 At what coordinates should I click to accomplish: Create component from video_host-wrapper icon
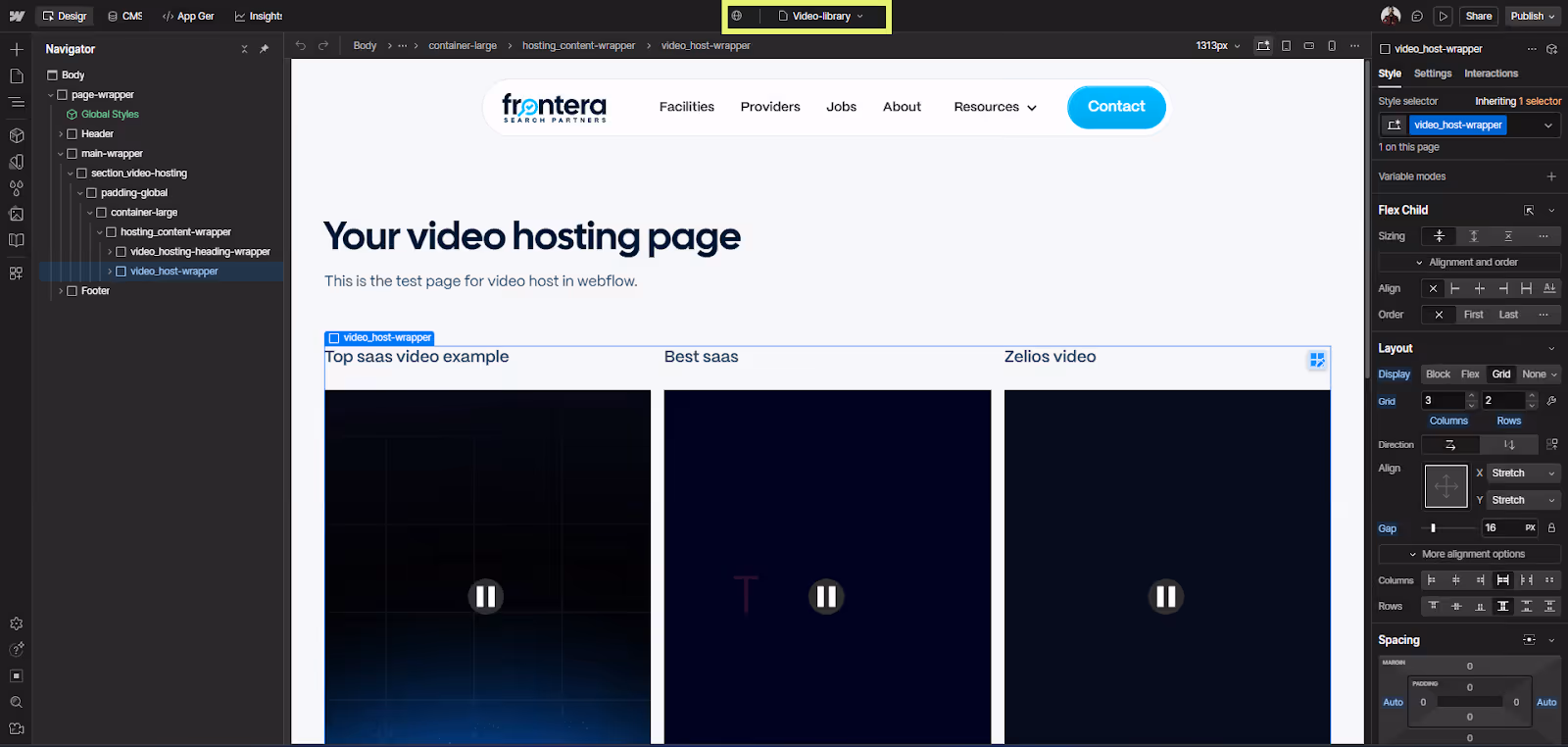coord(1551,49)
